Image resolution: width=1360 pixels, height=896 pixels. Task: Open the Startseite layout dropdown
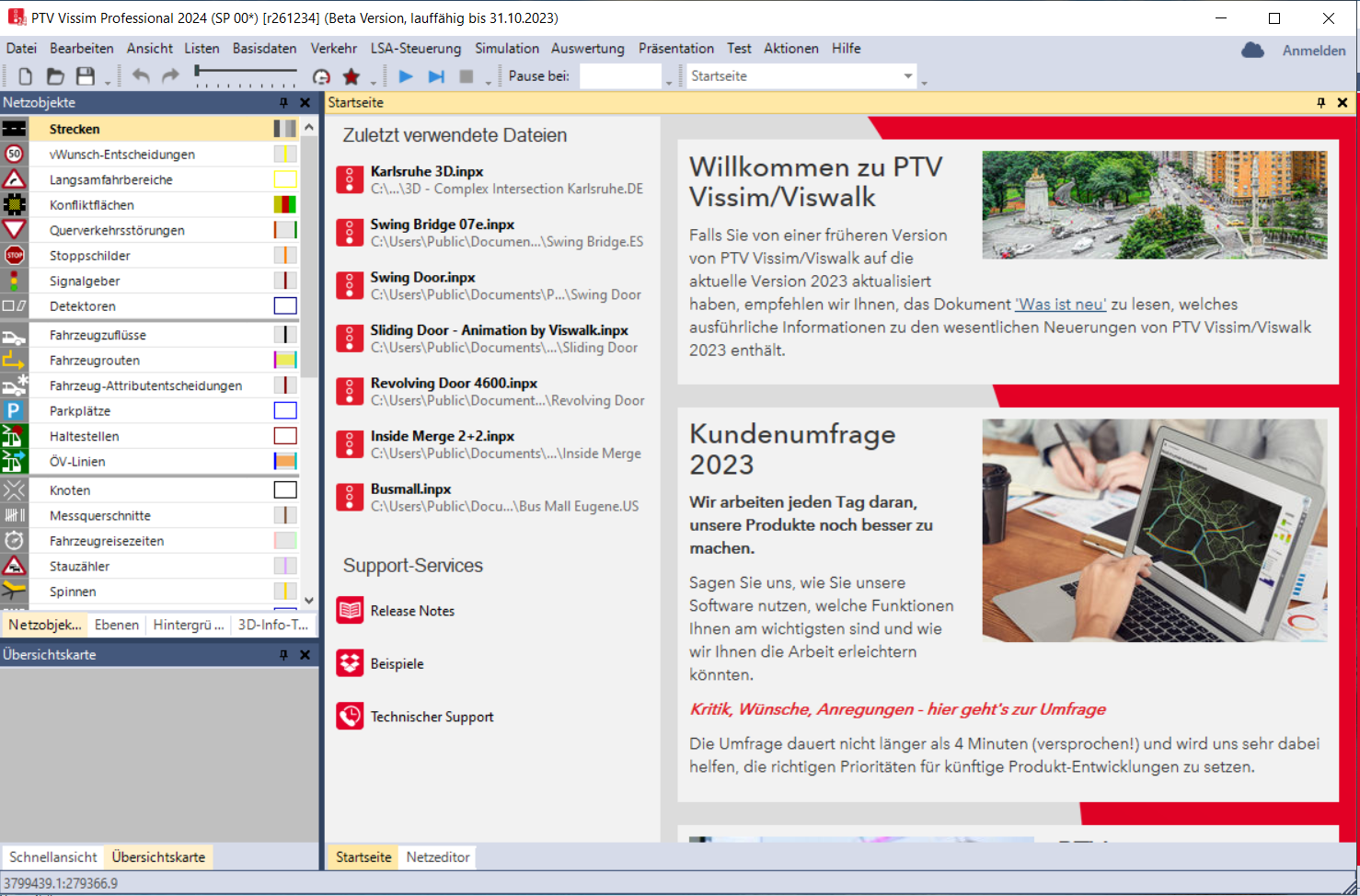tap(908, 76)
